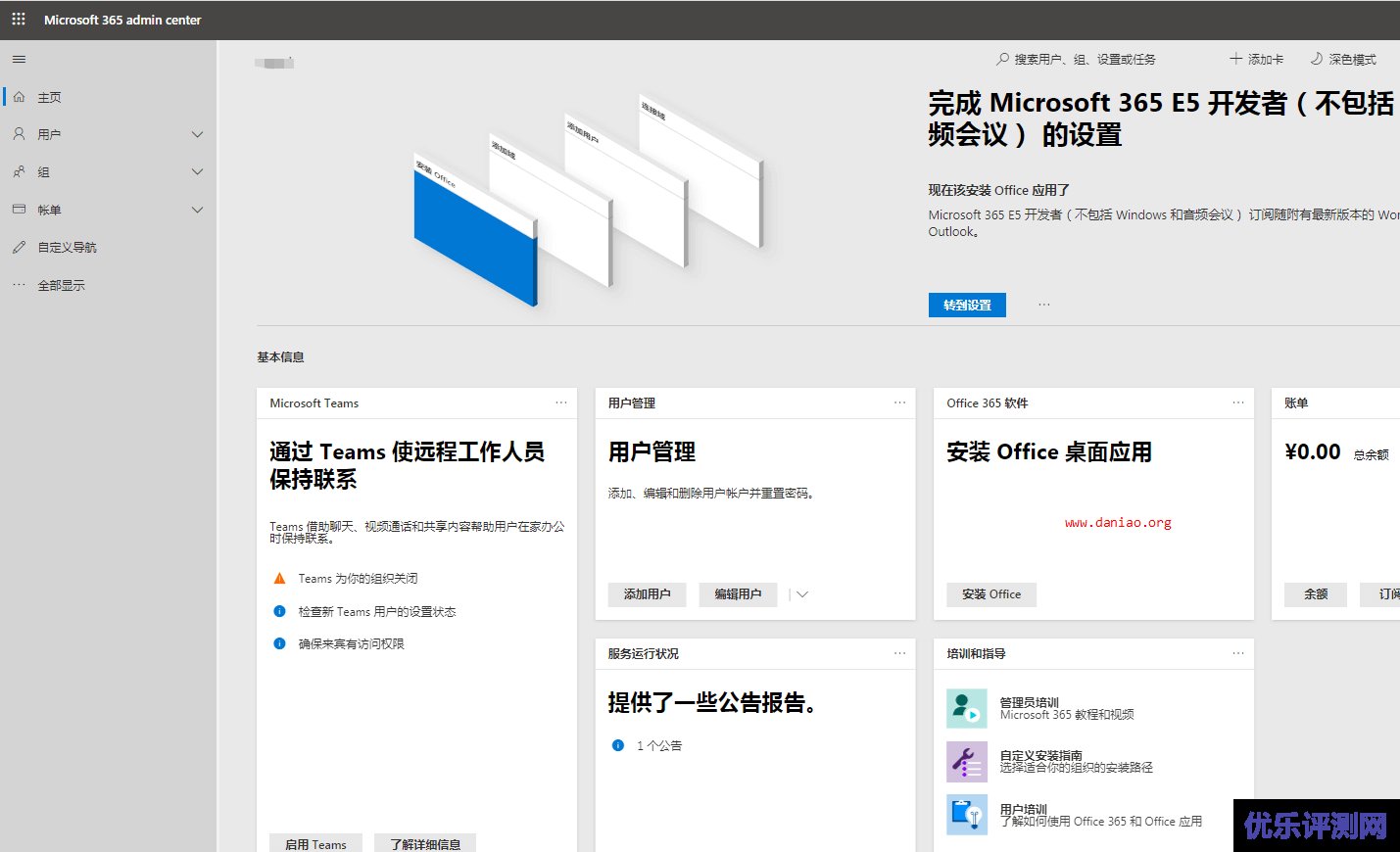Click the 添加用户 button
The width and height of the screenshot is (1400, 852).
click(x=648, y=594)
